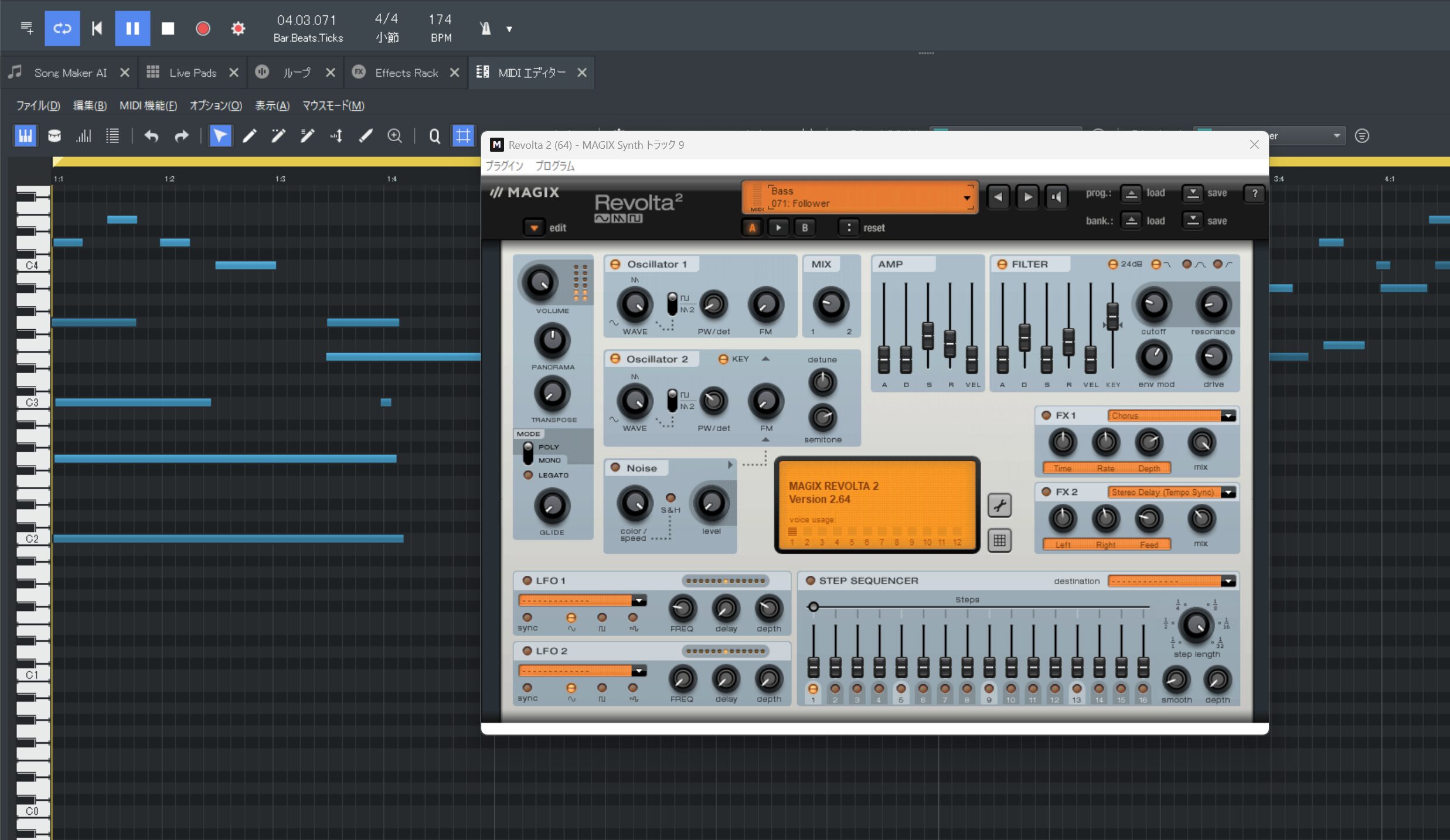This screenshot has height=840, width=1450.
Task: Select the arrow selection mouse tool
Action: [x=220, y=136]
